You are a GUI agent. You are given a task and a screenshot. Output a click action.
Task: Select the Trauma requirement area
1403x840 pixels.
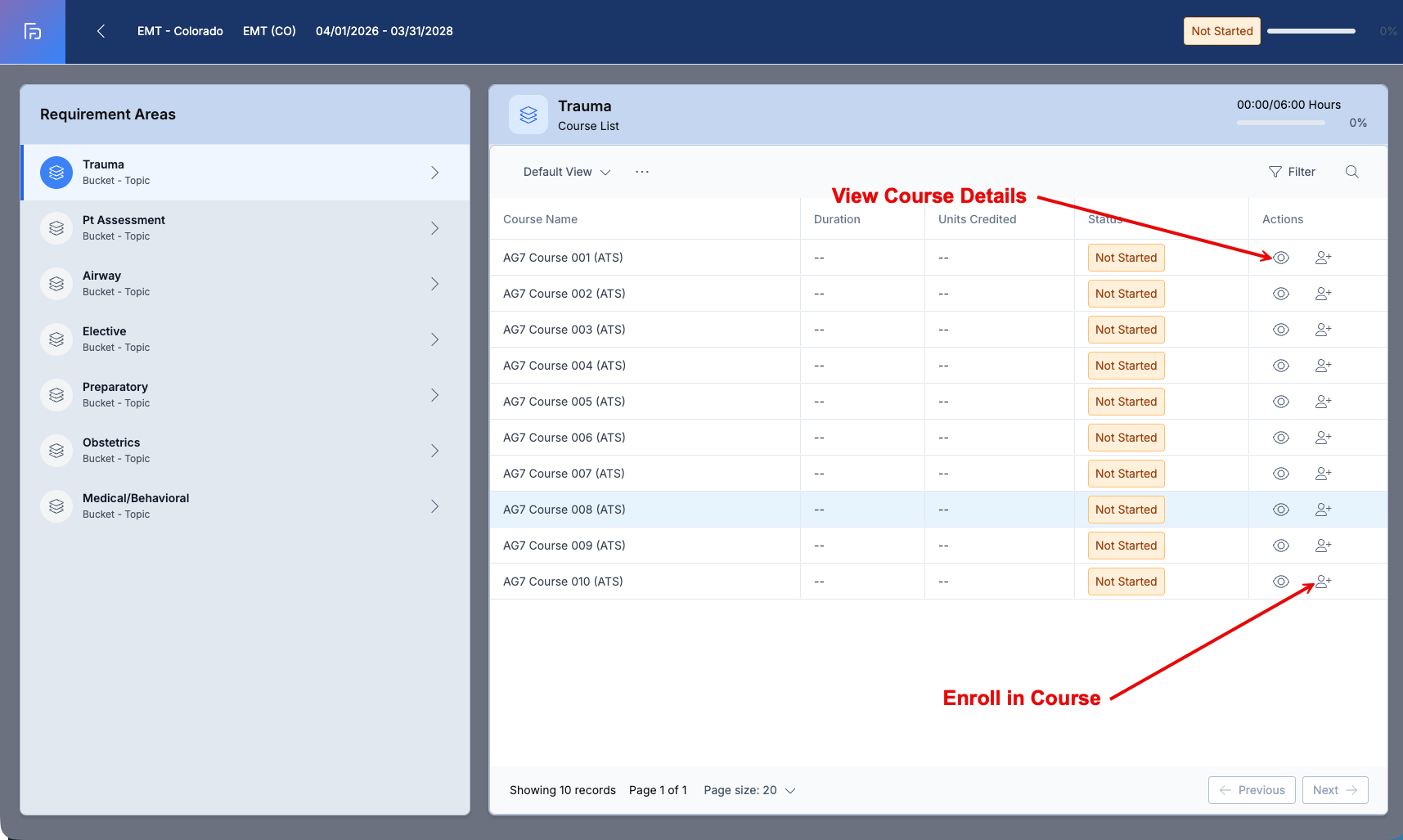pyautogui.click(x=245, y=173)
